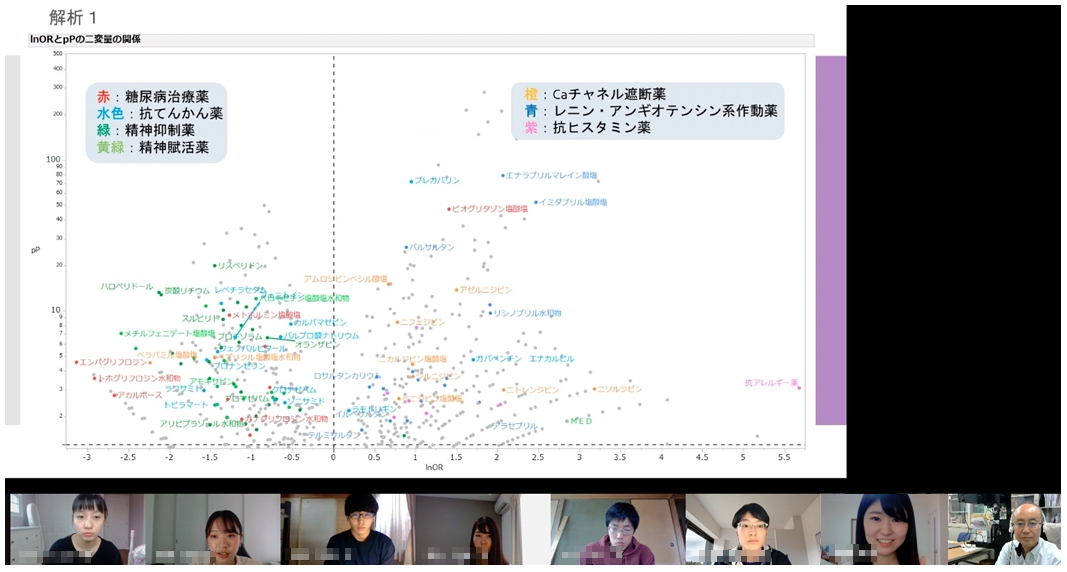Select the elderly man with headset video
The width and height of the screenshot is (1067, 572).
pos(1005,528)
